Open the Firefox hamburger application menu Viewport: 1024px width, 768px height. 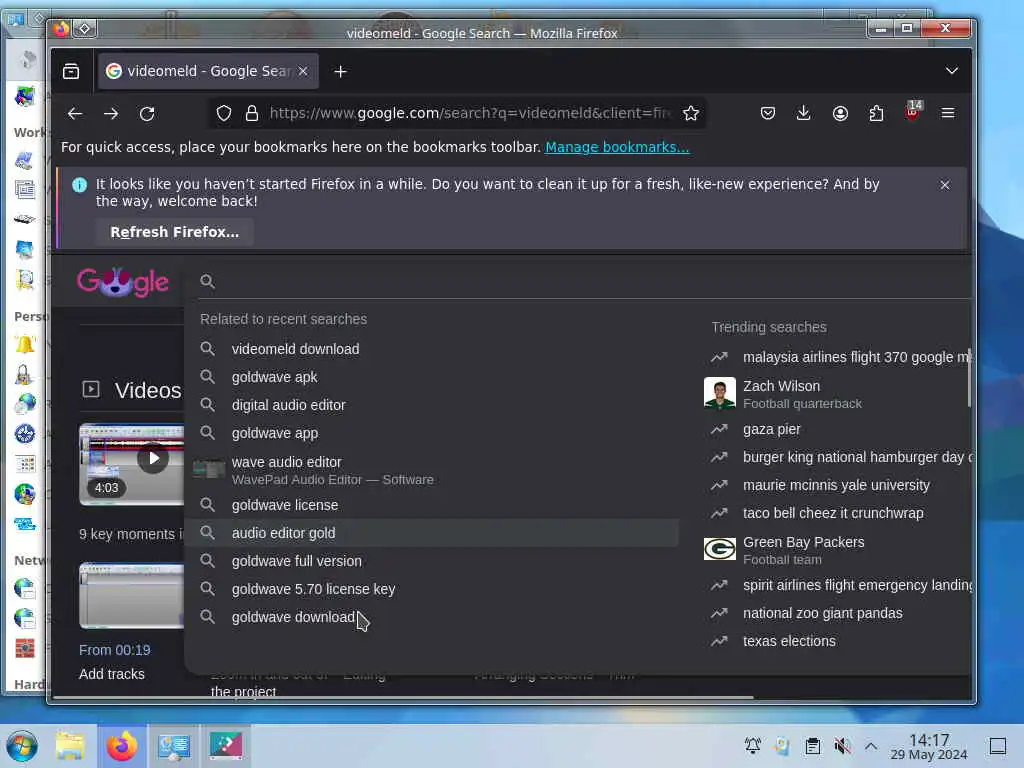(948, 114)
